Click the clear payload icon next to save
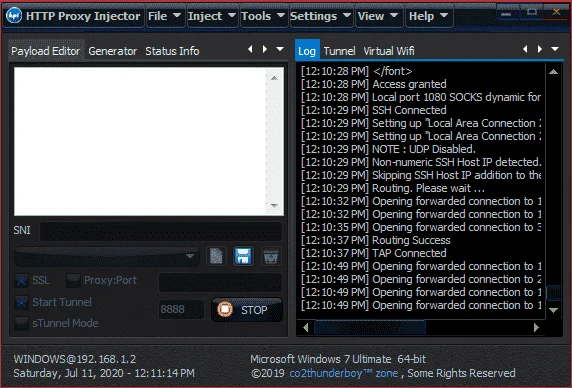Screen dimensions: 572x388 [x=271, y=256]
